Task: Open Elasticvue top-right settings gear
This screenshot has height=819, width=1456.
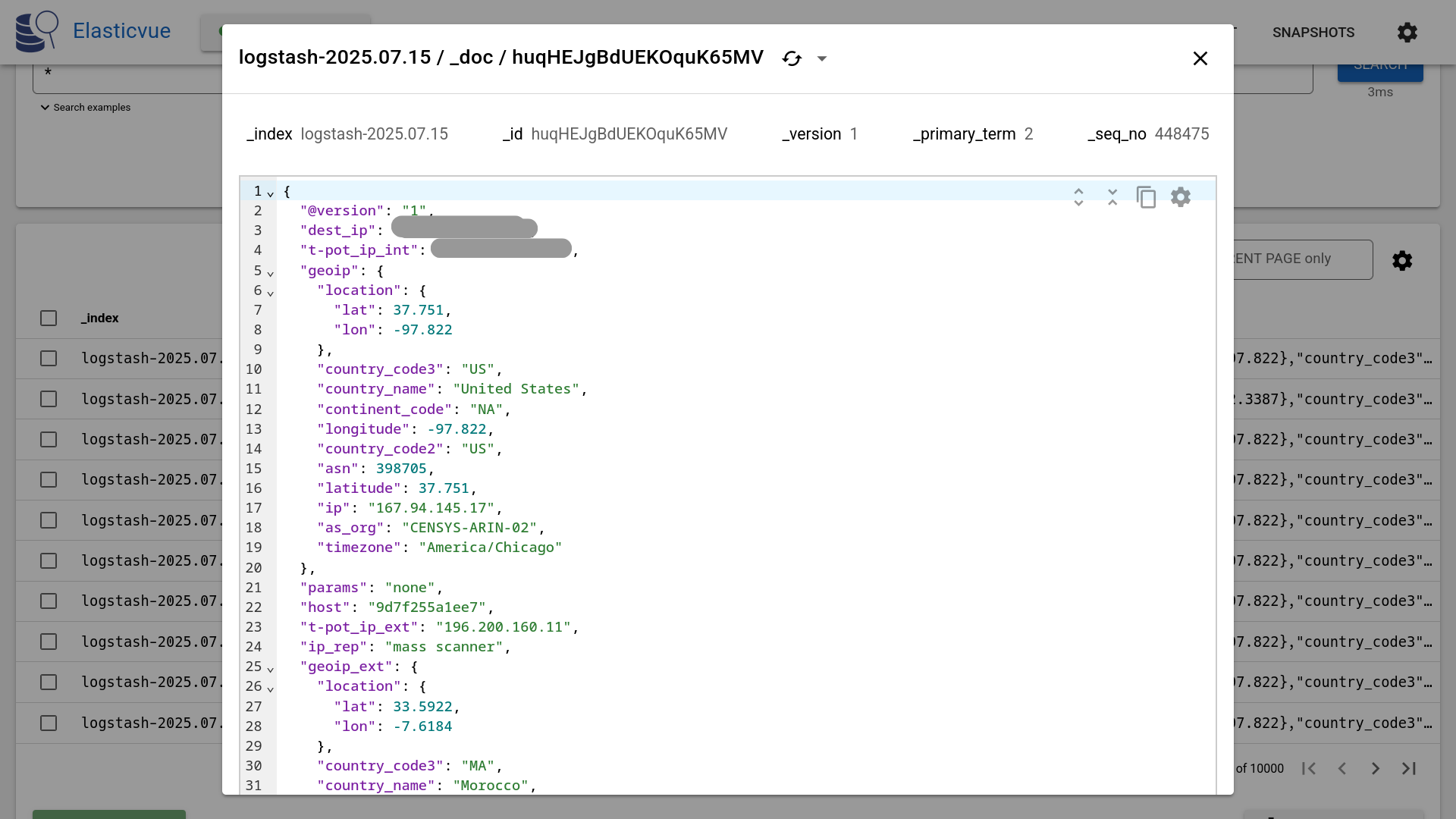Action: click(x=1407, y=33)
